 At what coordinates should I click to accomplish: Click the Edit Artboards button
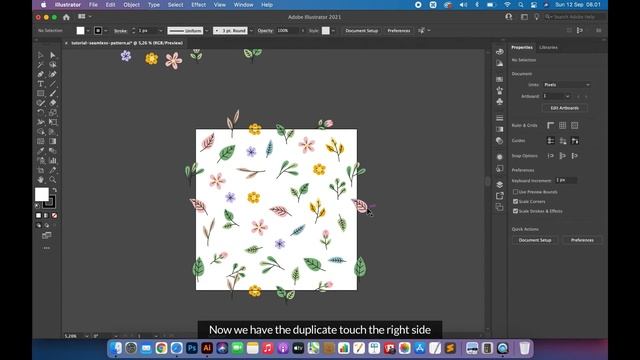pos(564,108)
